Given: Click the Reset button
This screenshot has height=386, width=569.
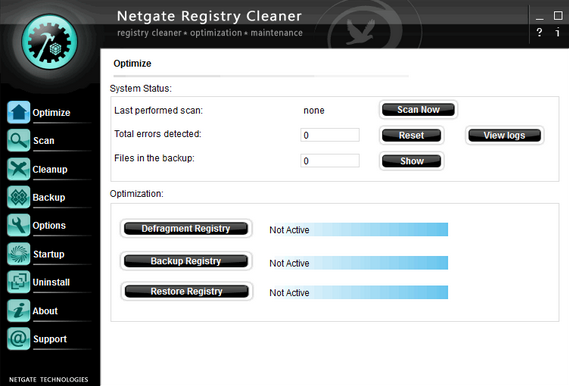Looking at the screenshot, I should pos(412,135).
